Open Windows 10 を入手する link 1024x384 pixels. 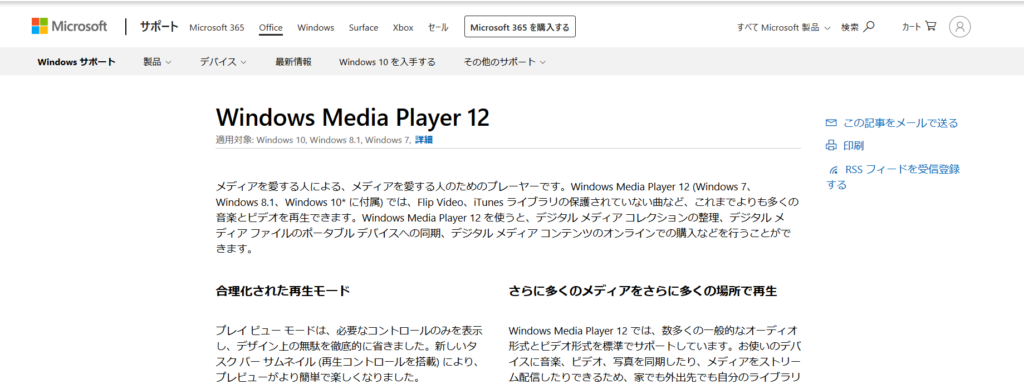click(387, 62)
